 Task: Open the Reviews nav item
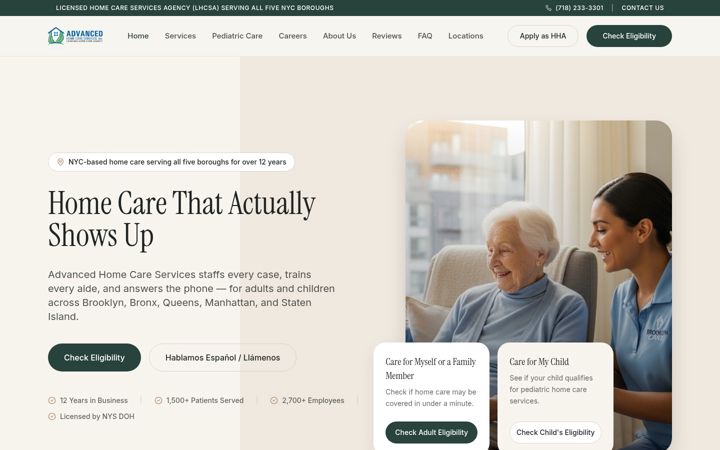coord(387,36)
